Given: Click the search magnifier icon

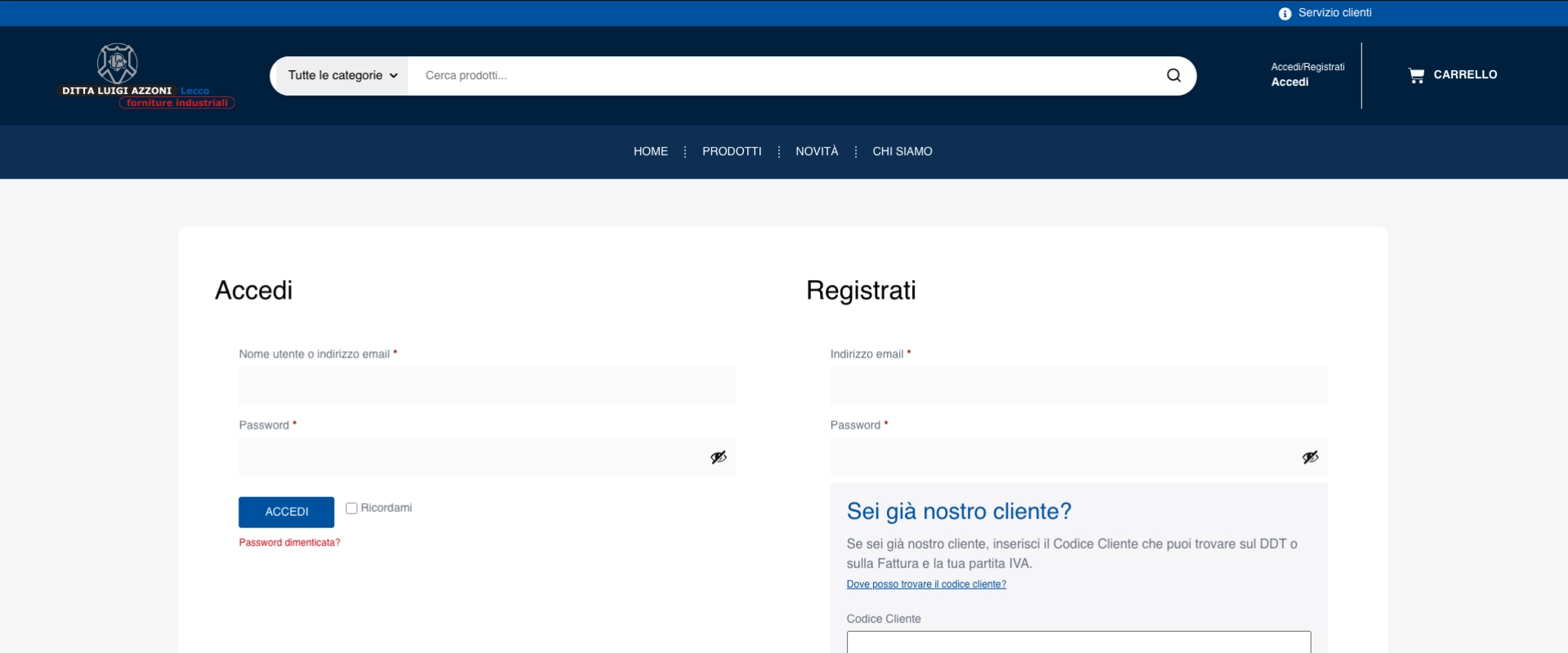Looking at the screenshot, I should click(1174, 75).
